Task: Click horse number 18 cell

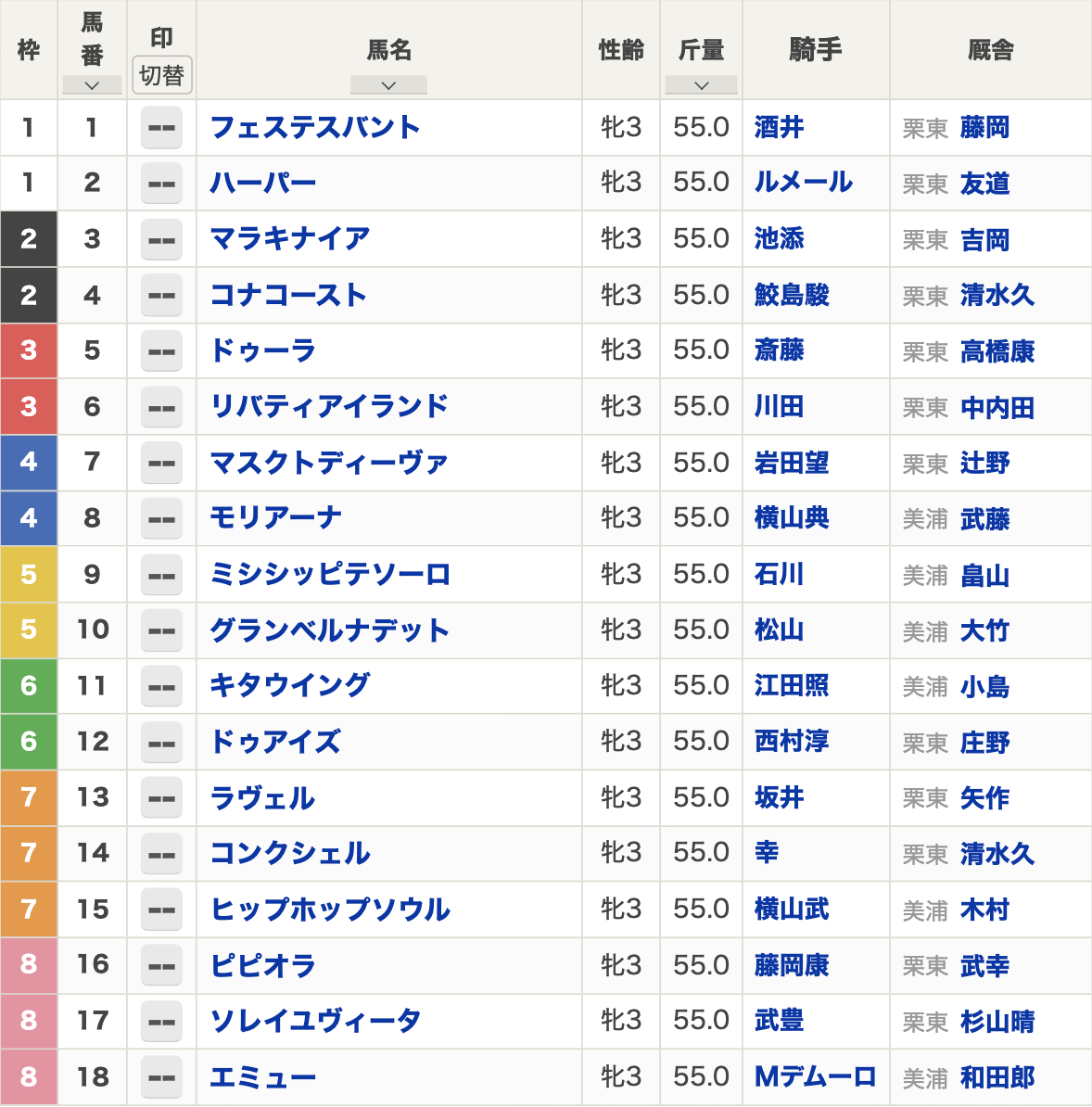Action: pos(92,1077)
